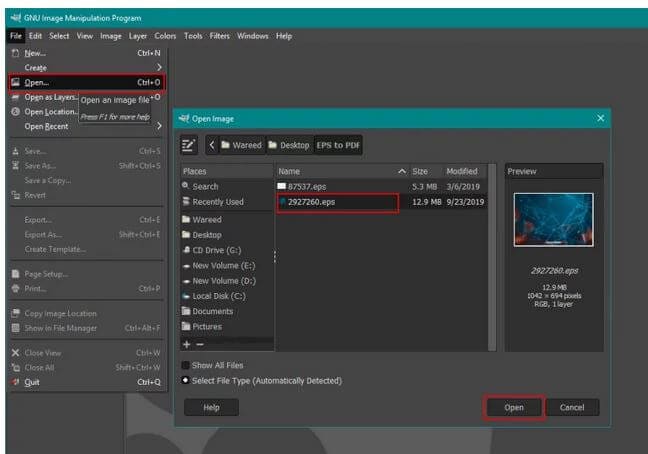Screen dimensions: 648x454
Task: Open the File menu
Action: click(16, 36)
